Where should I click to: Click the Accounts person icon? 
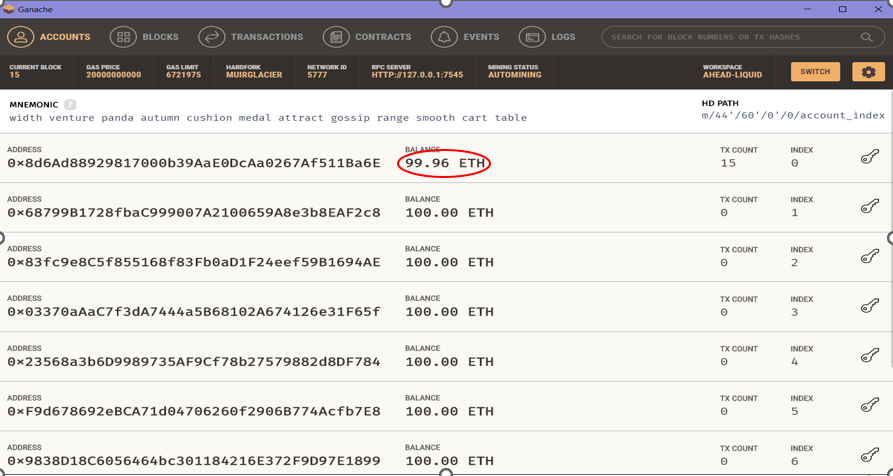click(21, 37)
